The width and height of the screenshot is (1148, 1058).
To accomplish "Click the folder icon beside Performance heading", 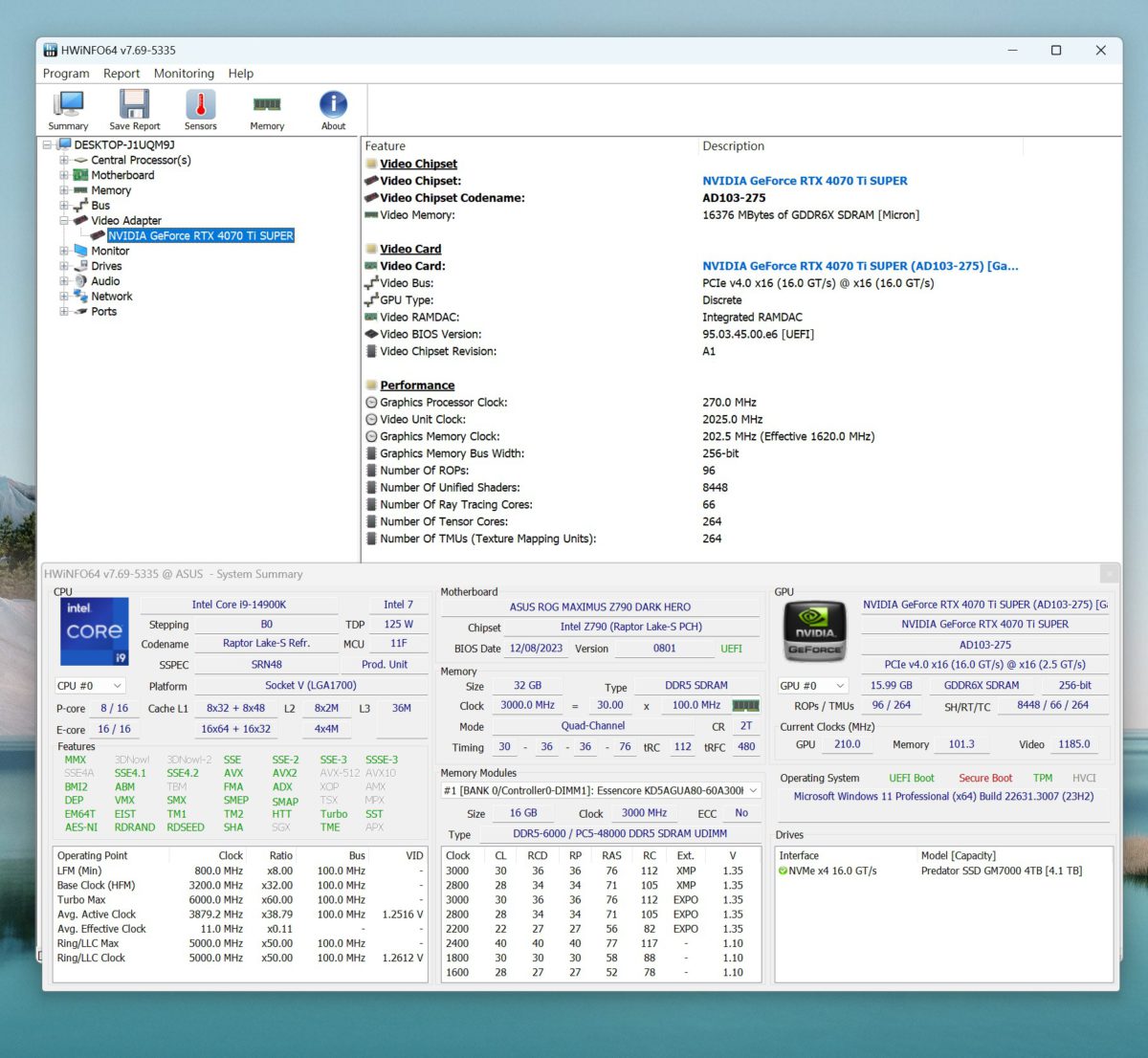I will [370, 385].
